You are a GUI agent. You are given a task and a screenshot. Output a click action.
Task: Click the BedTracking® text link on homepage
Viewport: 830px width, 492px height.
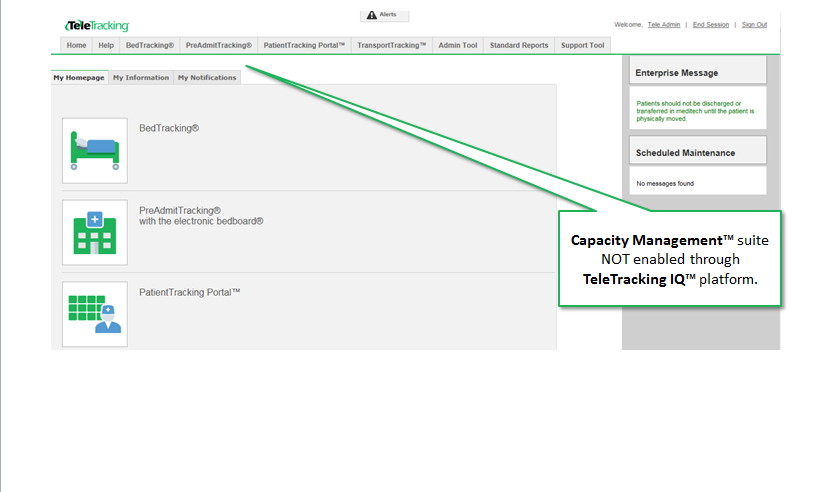pos(169,128)
